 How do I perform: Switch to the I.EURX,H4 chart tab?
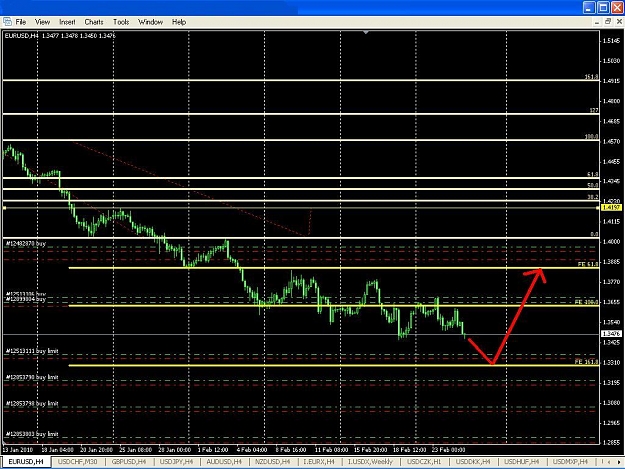point(319,462)
